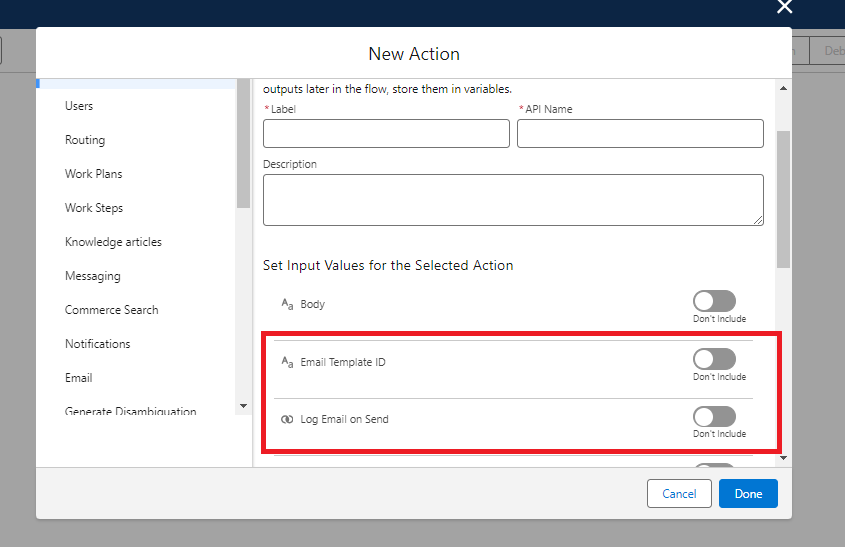This screenshot has width=845, height=547.
Task: Click the Cancel button
Action: (x=679, y=494)
